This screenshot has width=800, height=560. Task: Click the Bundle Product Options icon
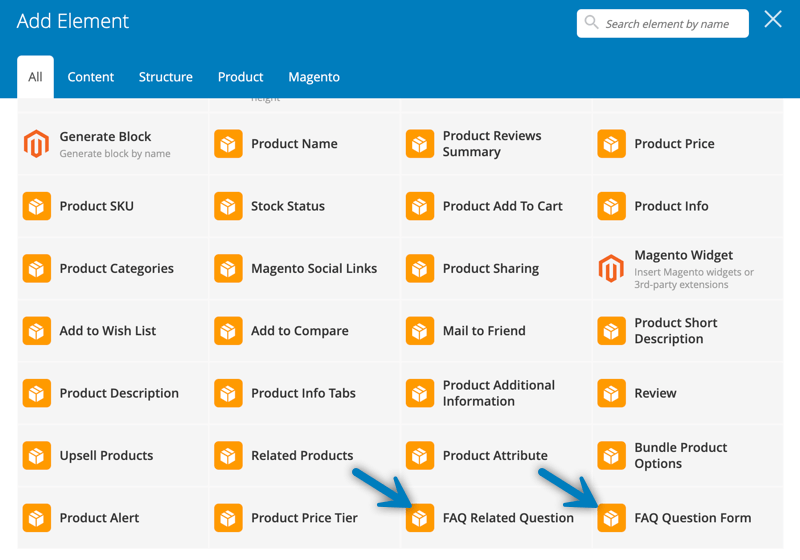coord(611,455)
